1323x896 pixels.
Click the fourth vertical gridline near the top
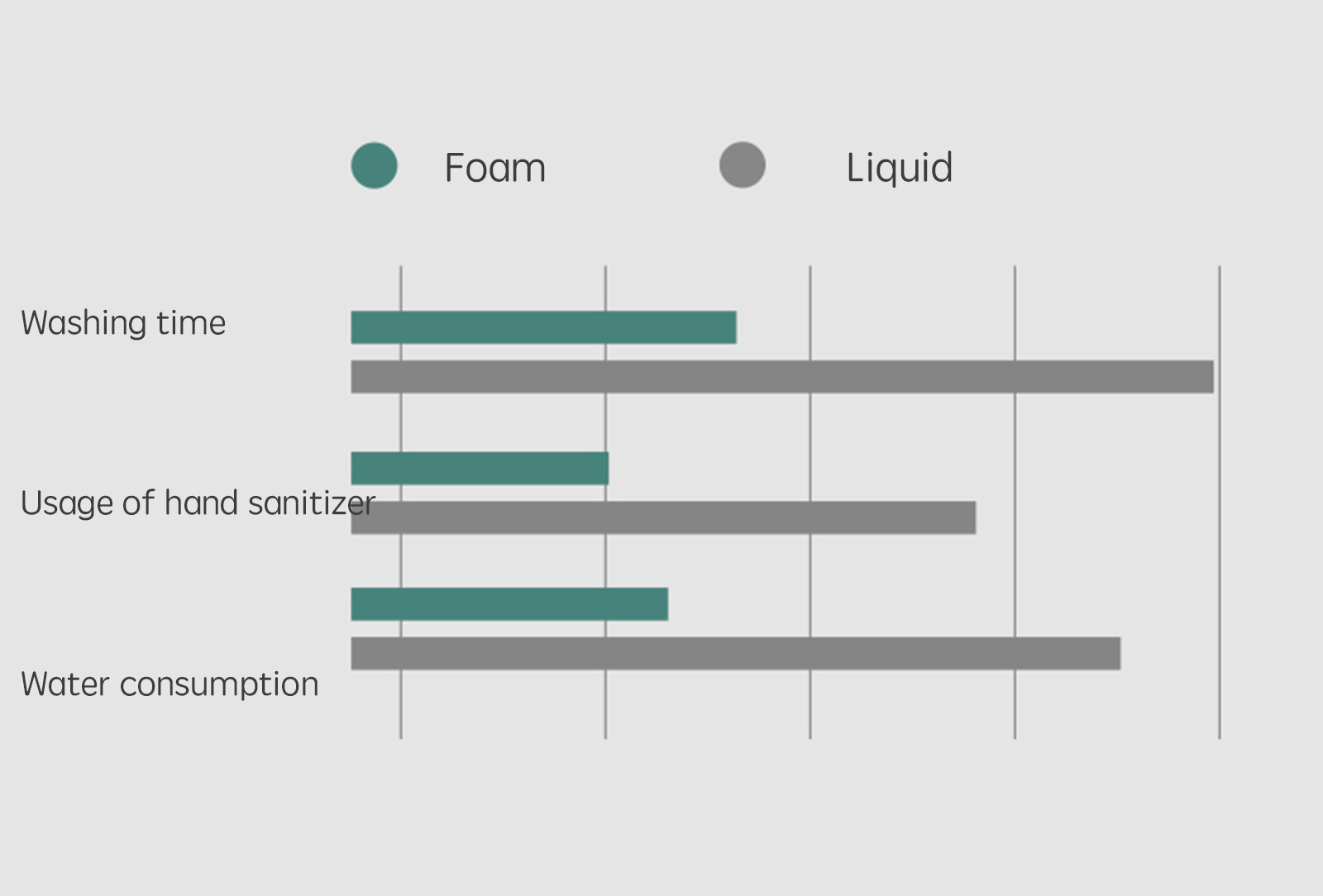pos(1015,289)
